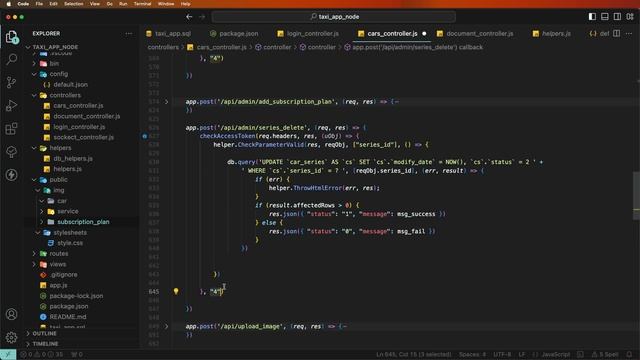Switch to the login_controller.js tab
Viewport: 640px width, 360px height.
click(312, 33)
